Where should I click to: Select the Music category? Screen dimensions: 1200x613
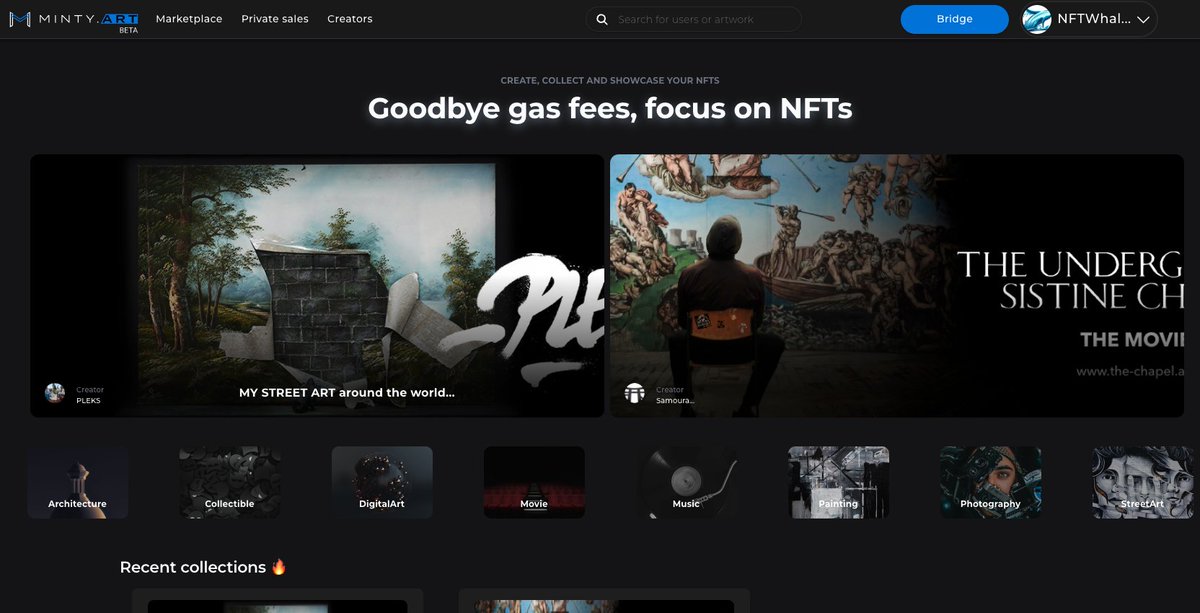tap(686, 482)
